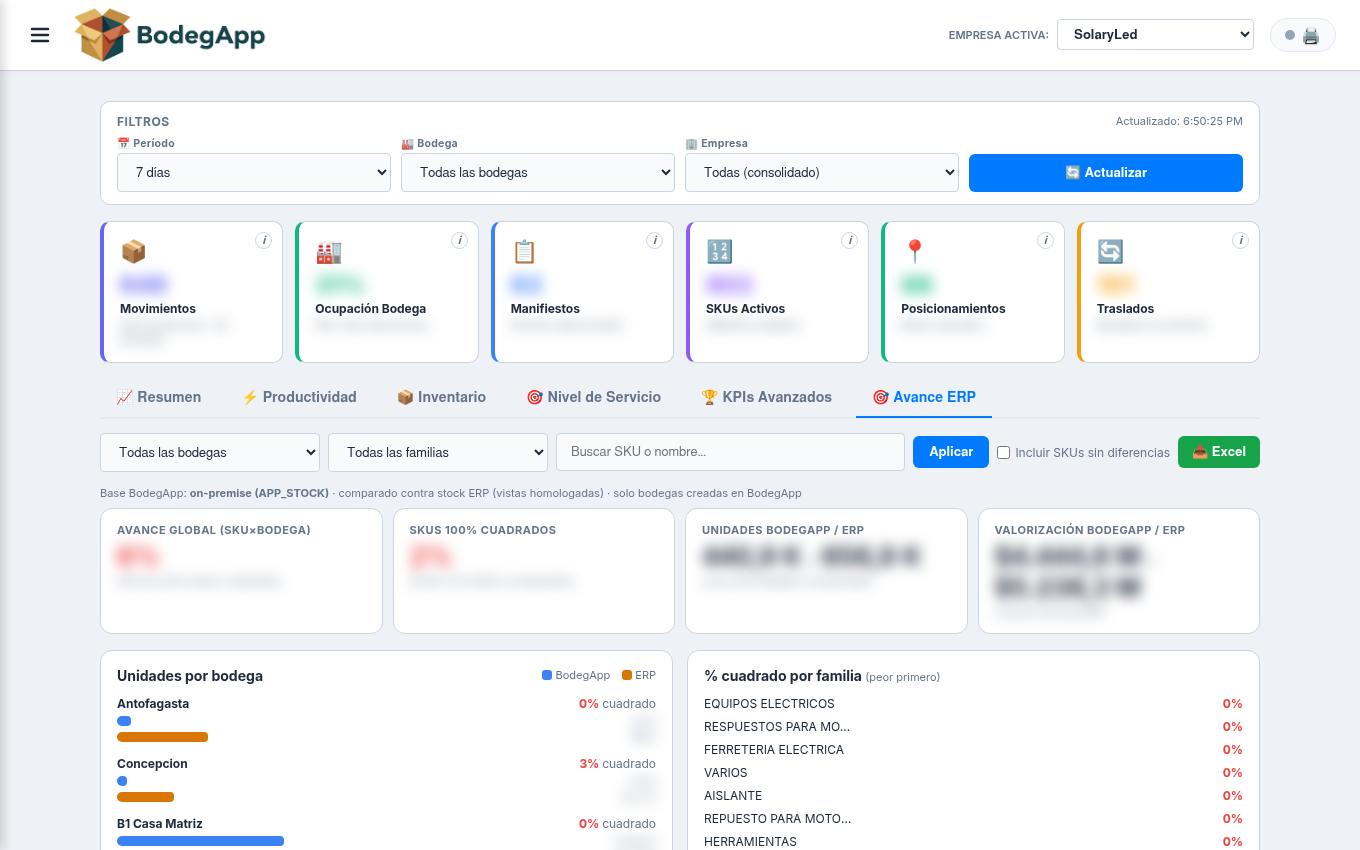Open info icon on Ocupación Bodega card
The width and height of the screenshot is (1360, 850).
tap(459, 240)
